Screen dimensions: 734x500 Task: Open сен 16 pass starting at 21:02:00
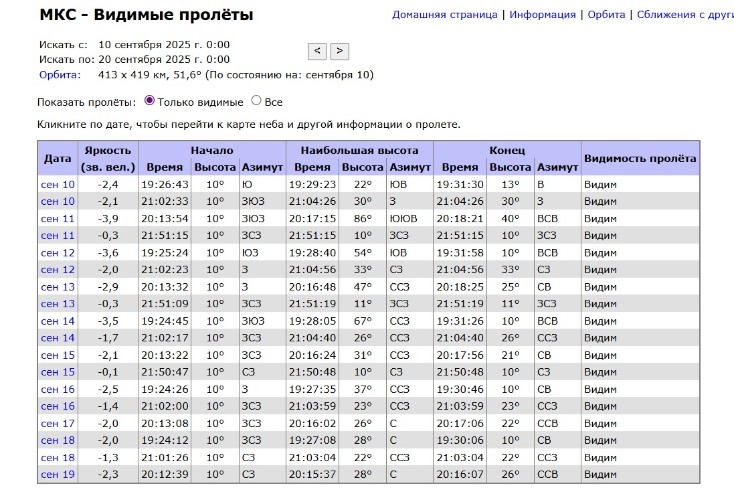point(58,406)
